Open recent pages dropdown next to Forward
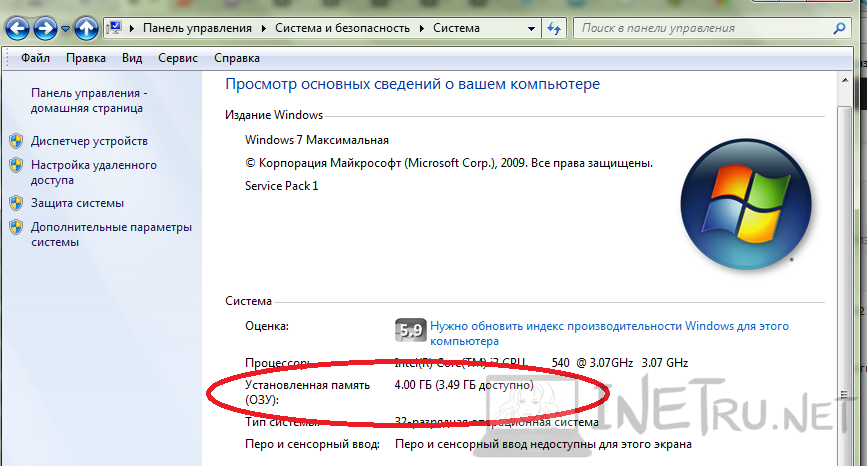Viewport: 867px width, 466px height. point(65,29)
